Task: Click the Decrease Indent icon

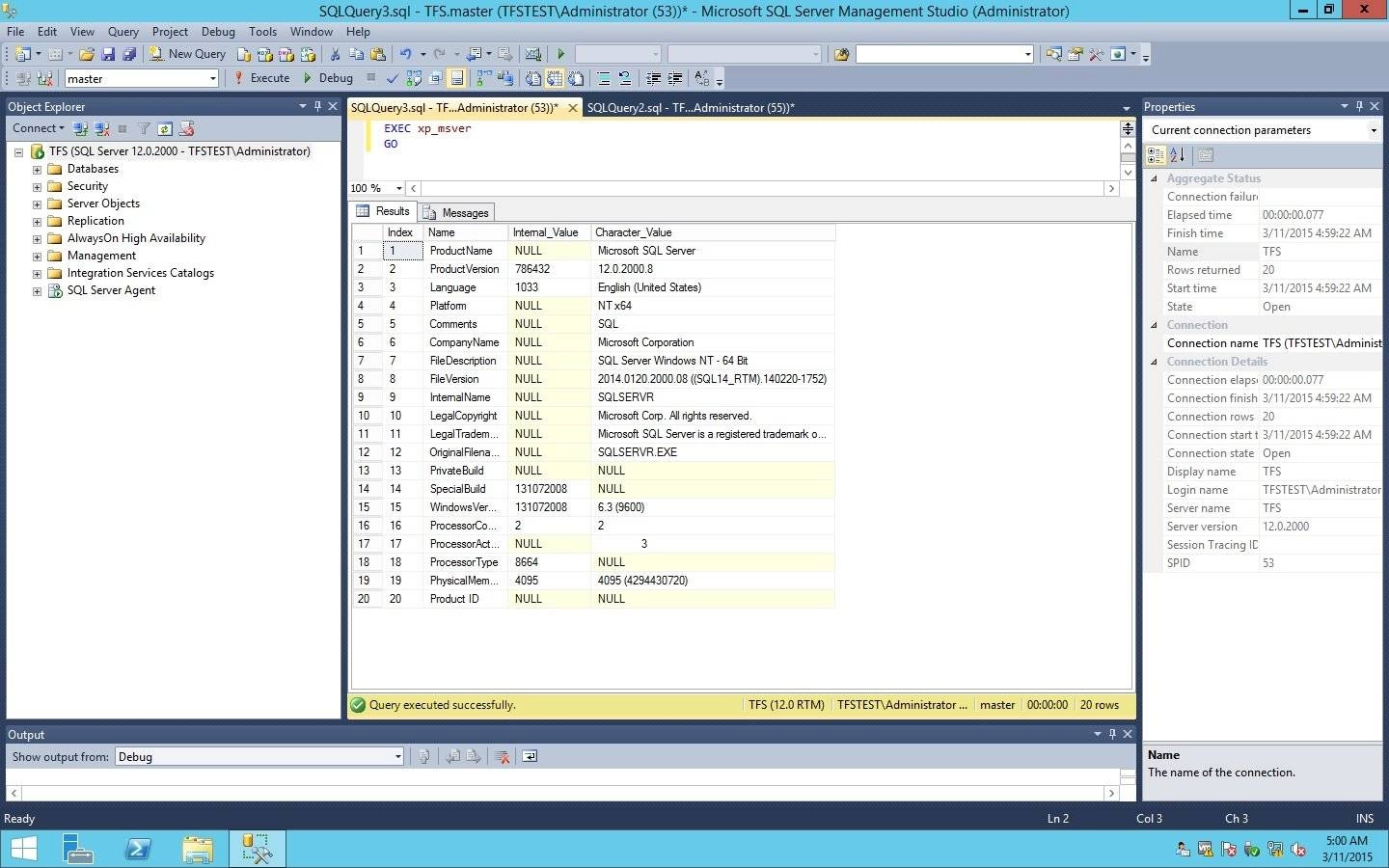Action: pyautogui.click(x=653, y=78)
